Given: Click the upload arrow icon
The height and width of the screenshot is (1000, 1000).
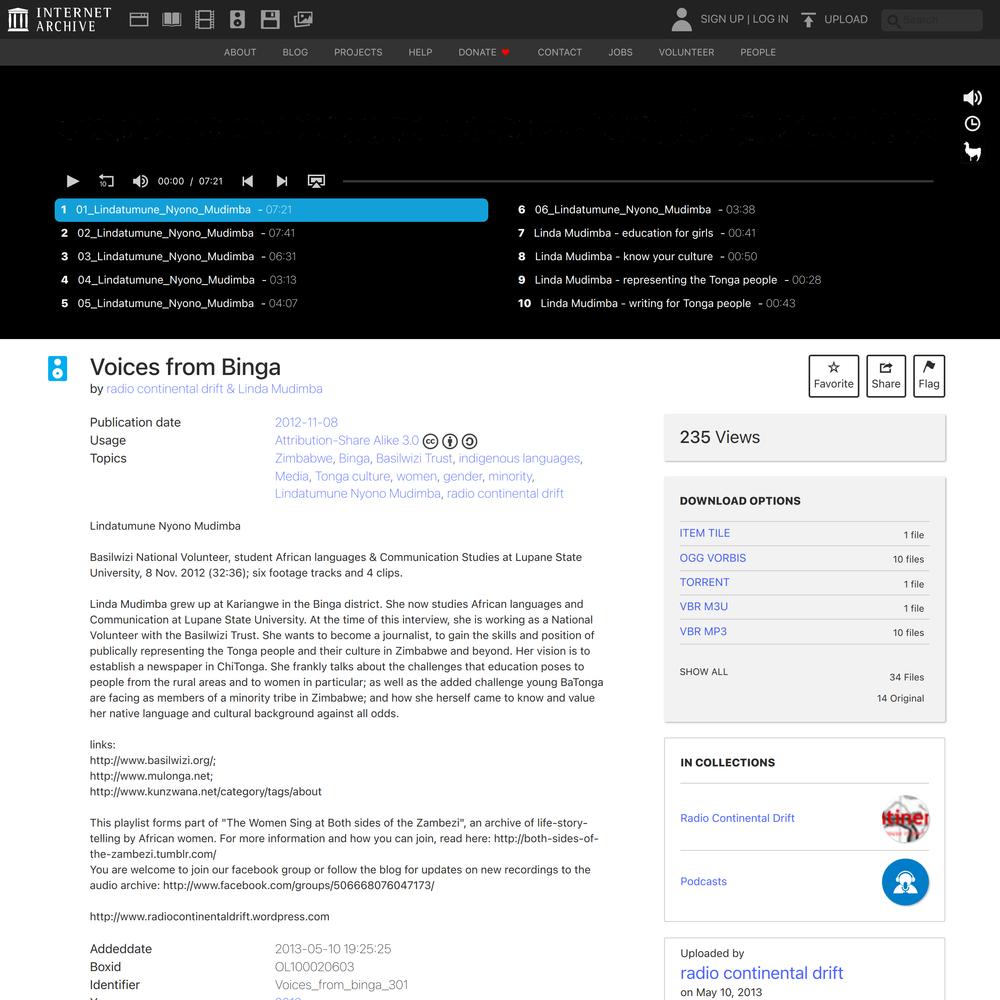Looking at the screenshot, I should click(x=808, y=19).
